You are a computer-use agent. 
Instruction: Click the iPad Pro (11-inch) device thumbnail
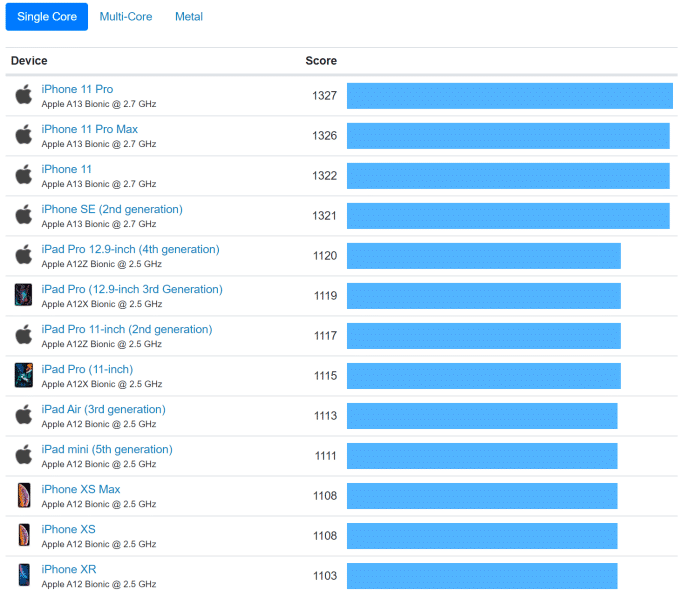(x=24, y=375)
